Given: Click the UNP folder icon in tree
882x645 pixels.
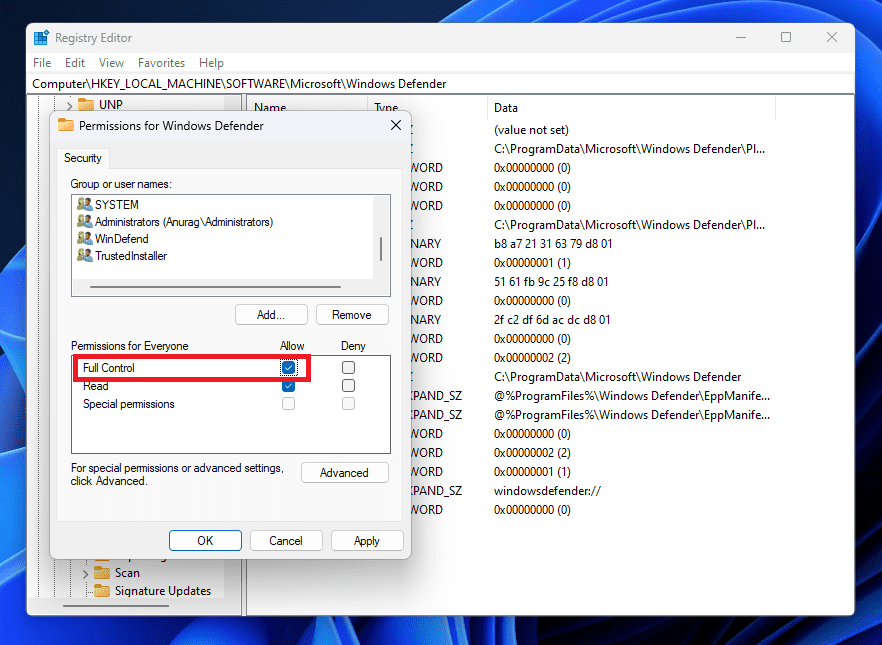Looking at the screenshot, I should point(85,105).
